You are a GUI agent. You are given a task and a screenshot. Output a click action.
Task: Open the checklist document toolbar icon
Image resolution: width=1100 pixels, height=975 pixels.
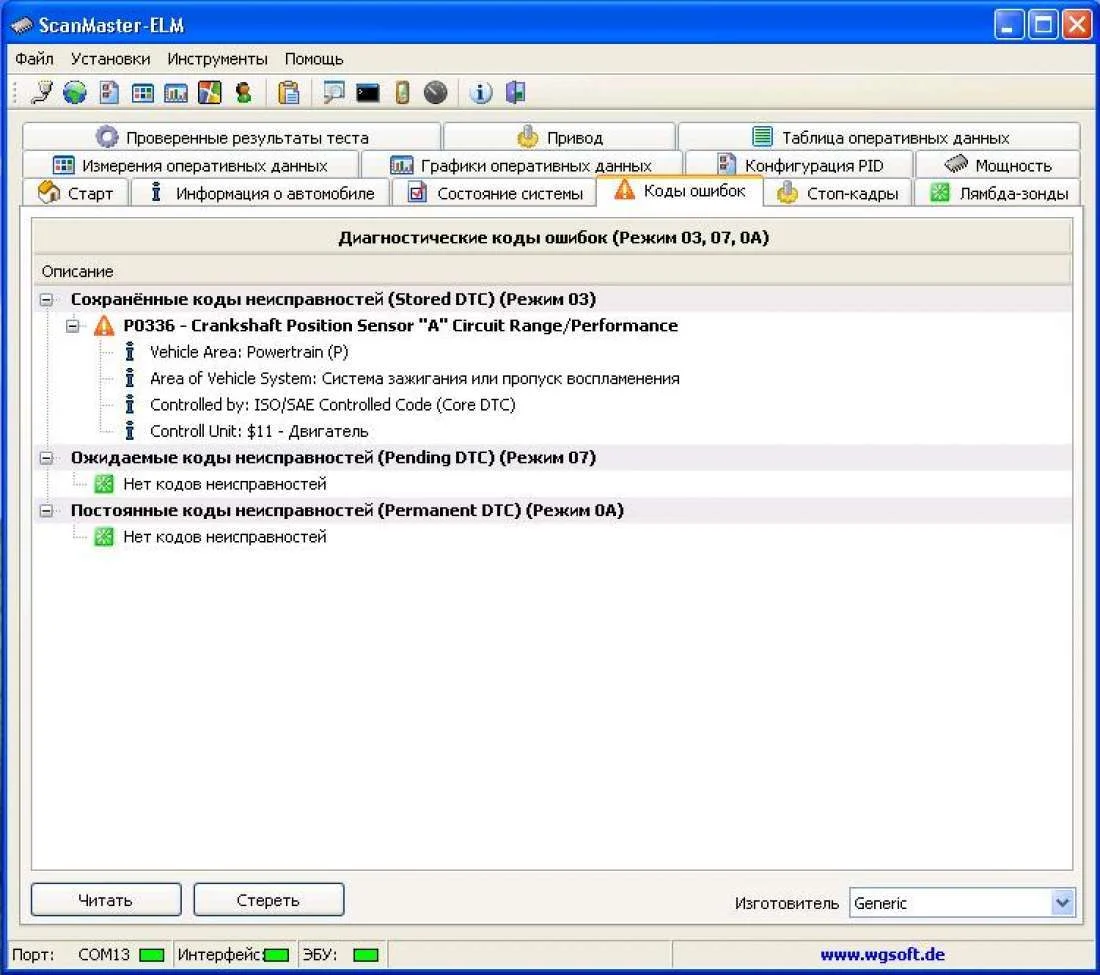(109, 93)
